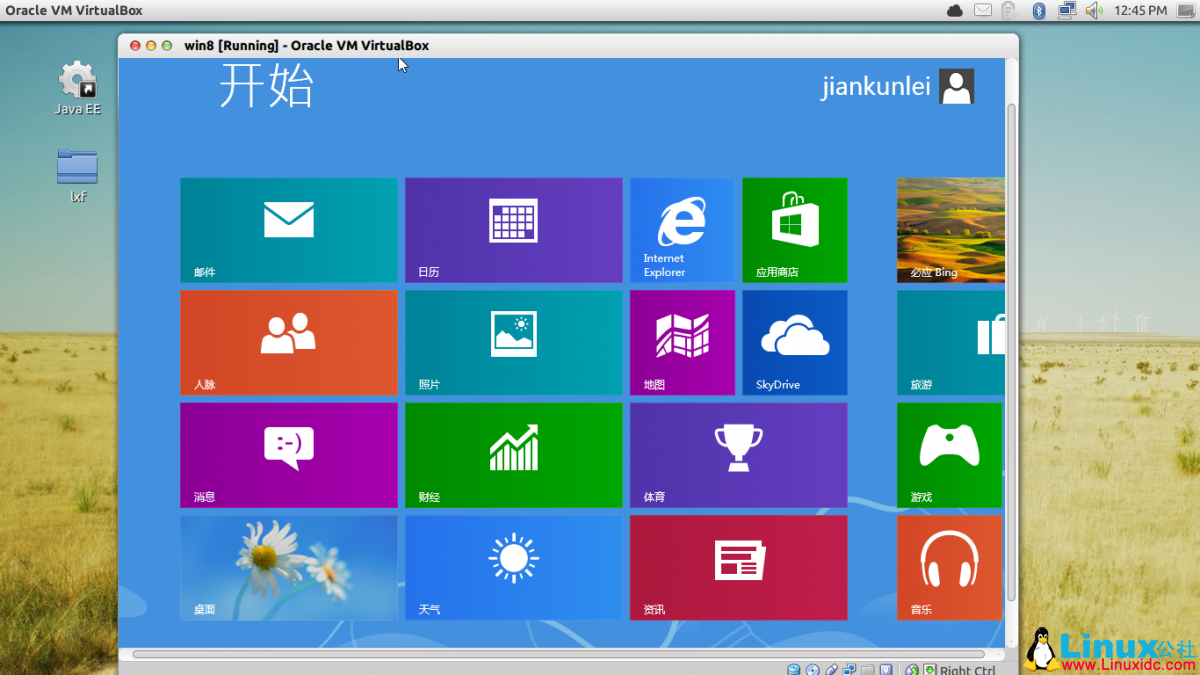Click the vertical scrollbar of the VM window
Viewport: 1200px width, 675px height.
(x=1010, y=350)
